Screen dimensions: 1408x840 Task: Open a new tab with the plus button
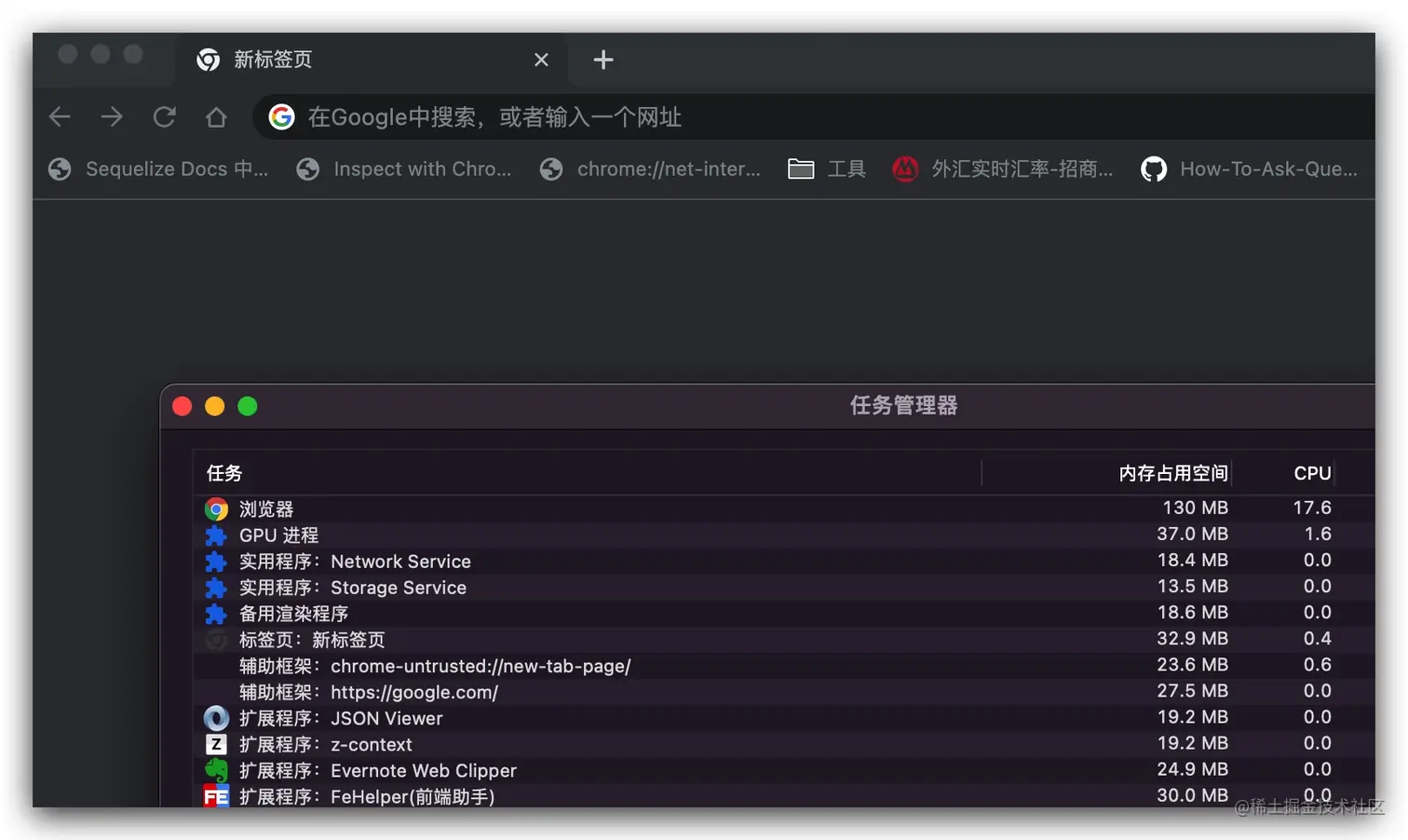pos(603,60)
